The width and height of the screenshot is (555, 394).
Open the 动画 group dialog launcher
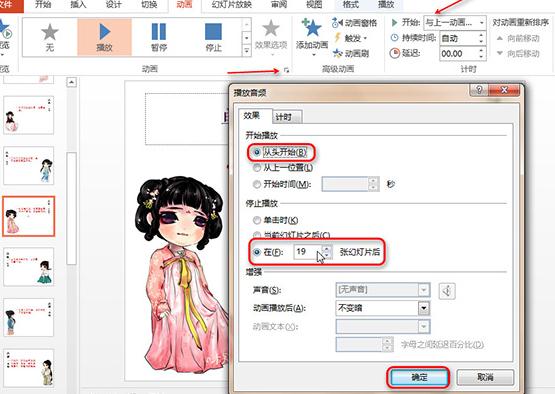(x=286, y=70)
